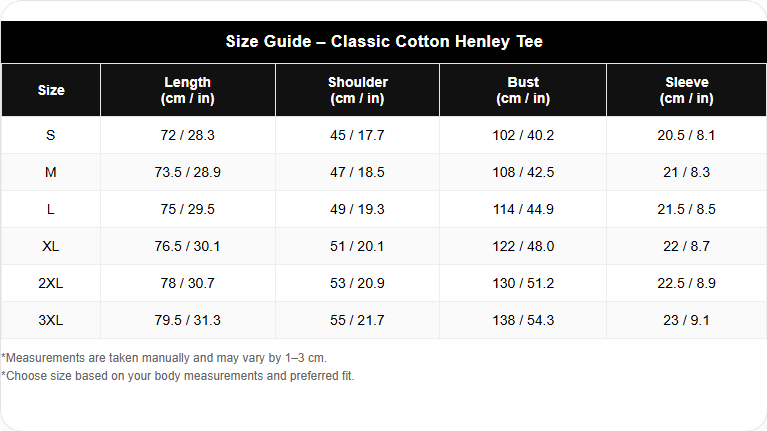Select the 3XL size row label

[x=51, y=320]
